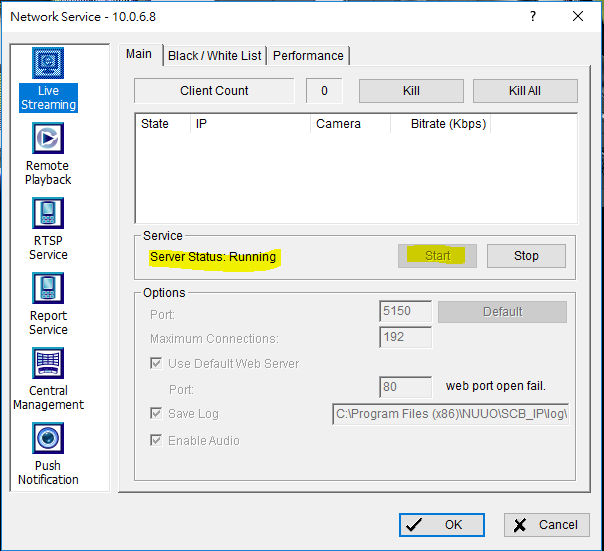The width and height of the screenshot is (604, 551).
Task: Click the Bitrate (Kbps) column header
Action: 448,125
